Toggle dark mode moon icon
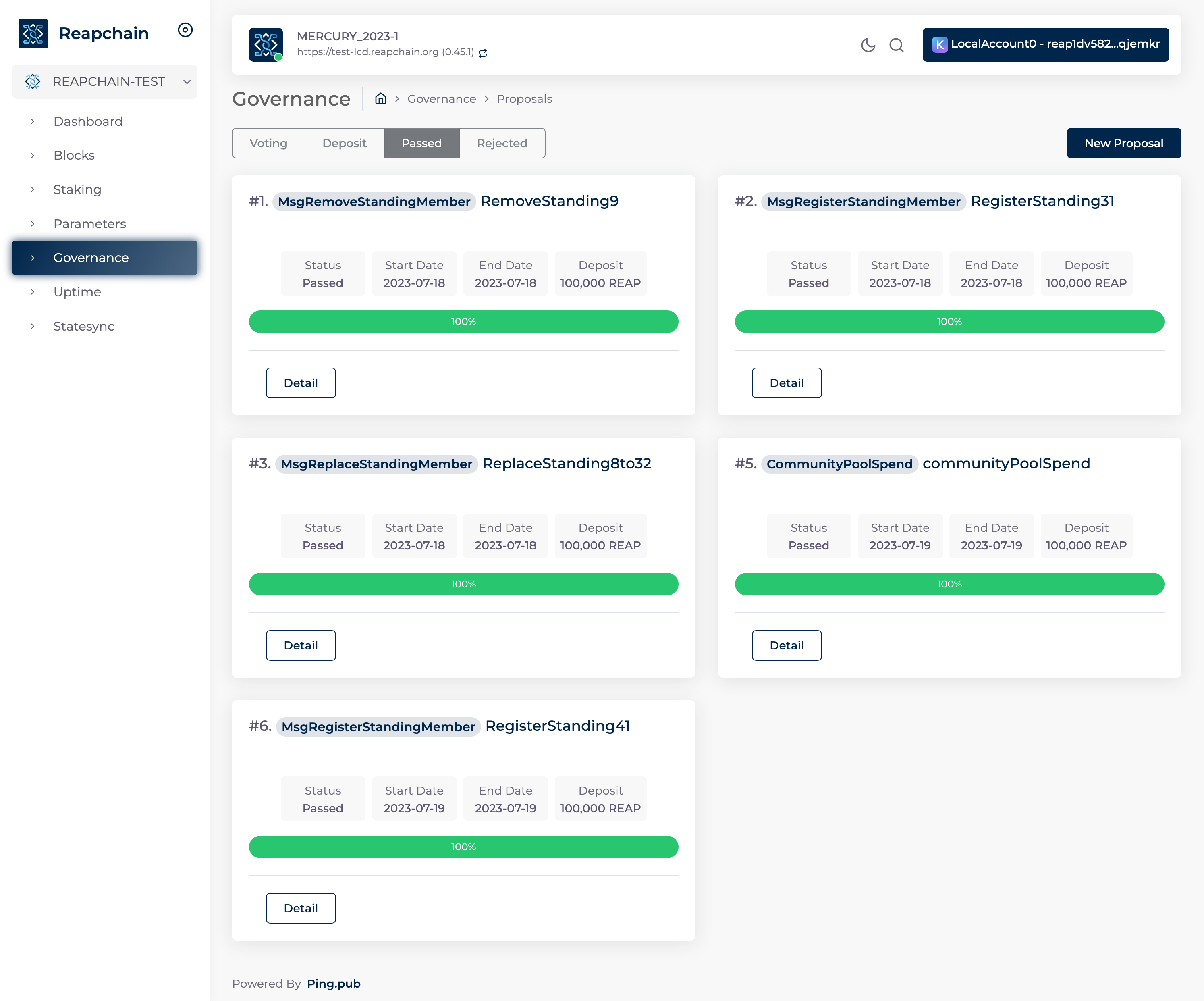 tap(868, 45)
